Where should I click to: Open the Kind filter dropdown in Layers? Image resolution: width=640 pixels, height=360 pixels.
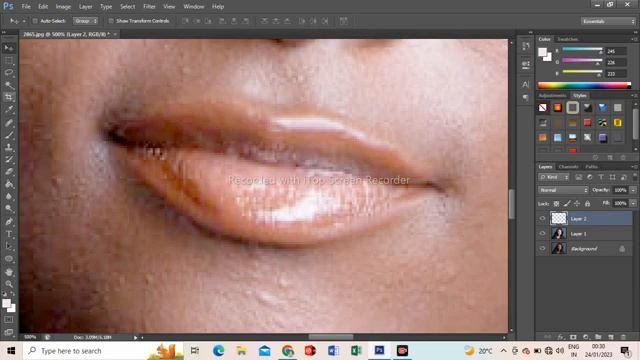point(554,177)
